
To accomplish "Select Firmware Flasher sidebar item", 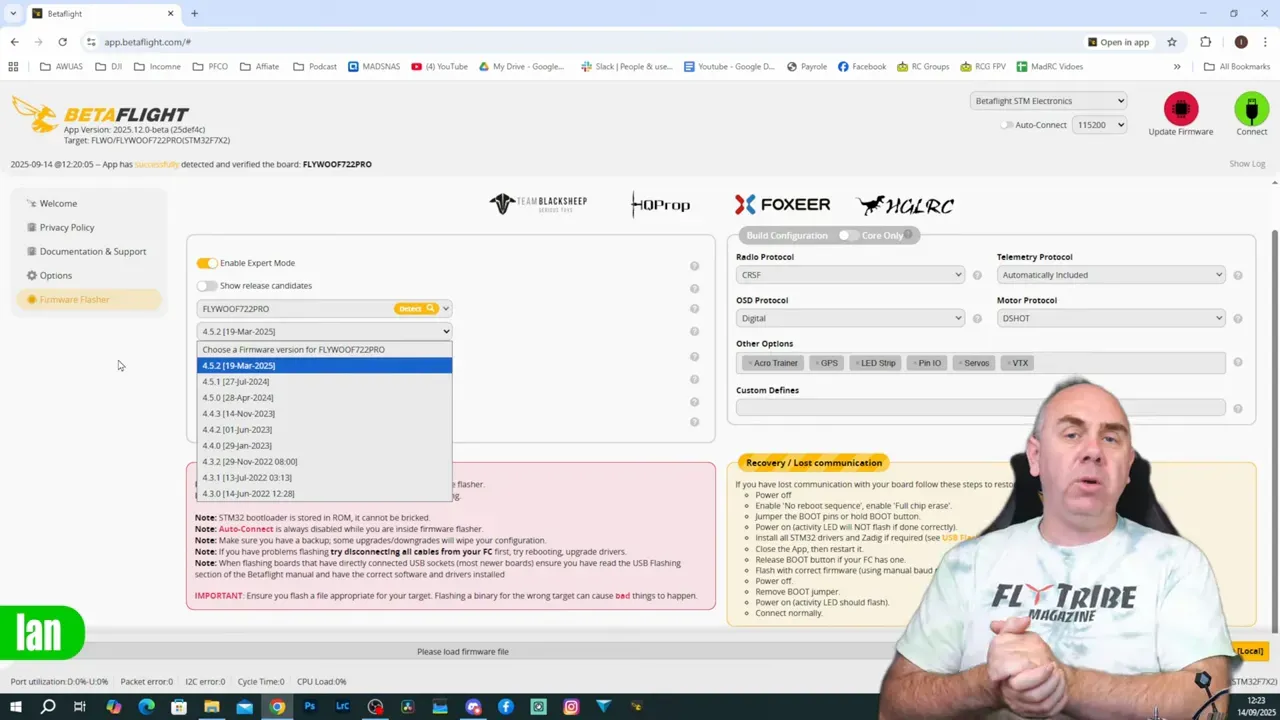I will pyautogui.click(x=88, y=299).
